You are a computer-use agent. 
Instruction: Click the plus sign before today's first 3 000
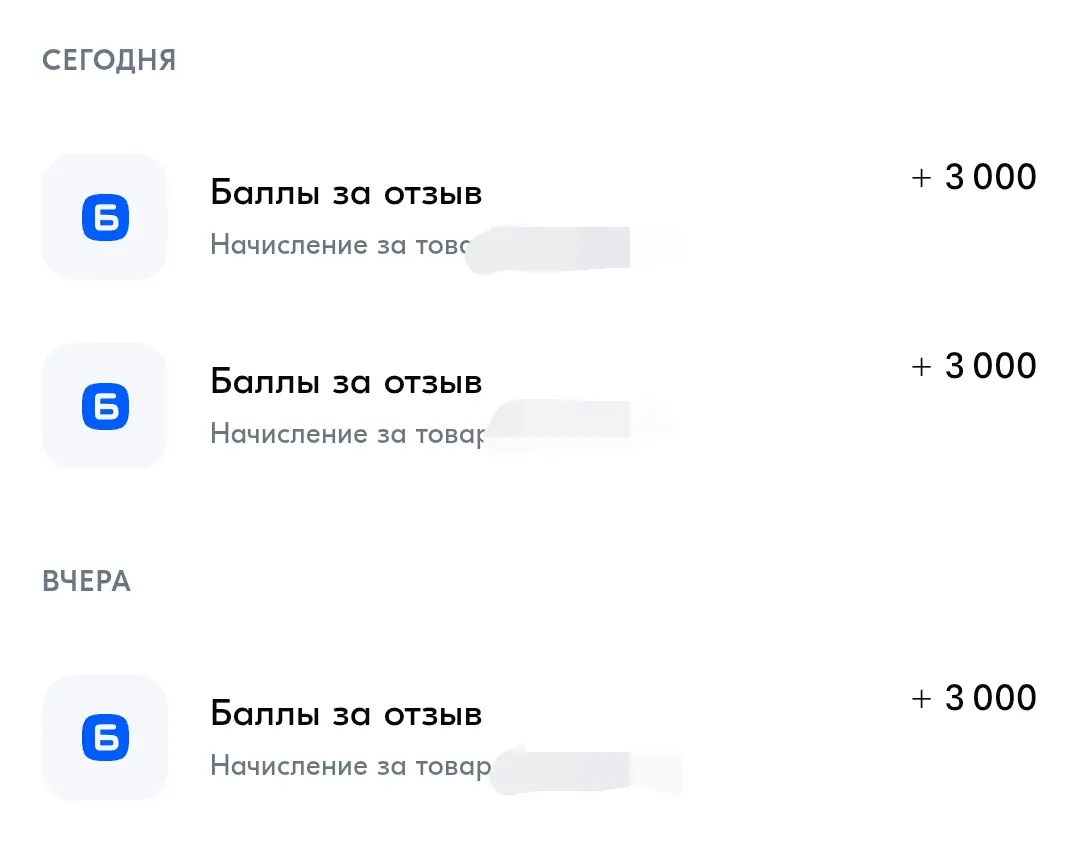pos(922,178)
